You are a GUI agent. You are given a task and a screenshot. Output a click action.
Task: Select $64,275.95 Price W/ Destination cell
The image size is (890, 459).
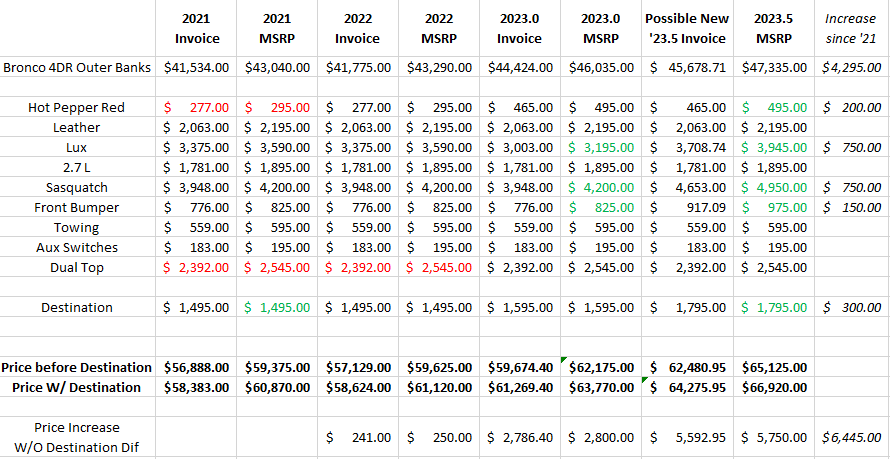coord(687,388)
